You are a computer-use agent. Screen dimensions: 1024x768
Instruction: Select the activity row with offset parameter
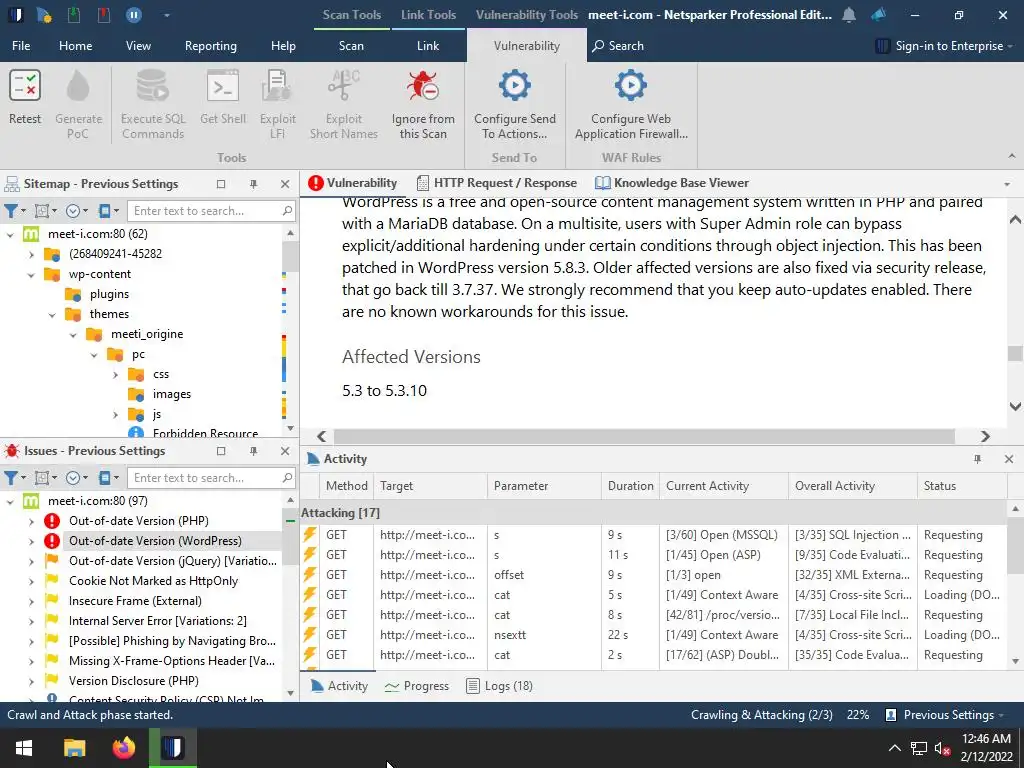coord(653,575)
